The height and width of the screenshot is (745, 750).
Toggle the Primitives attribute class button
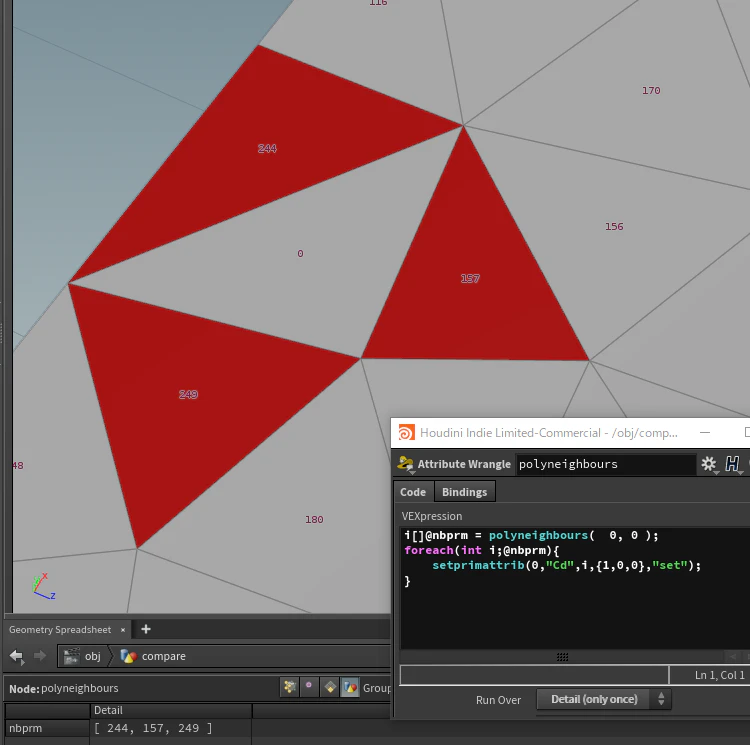click(330, 688)
